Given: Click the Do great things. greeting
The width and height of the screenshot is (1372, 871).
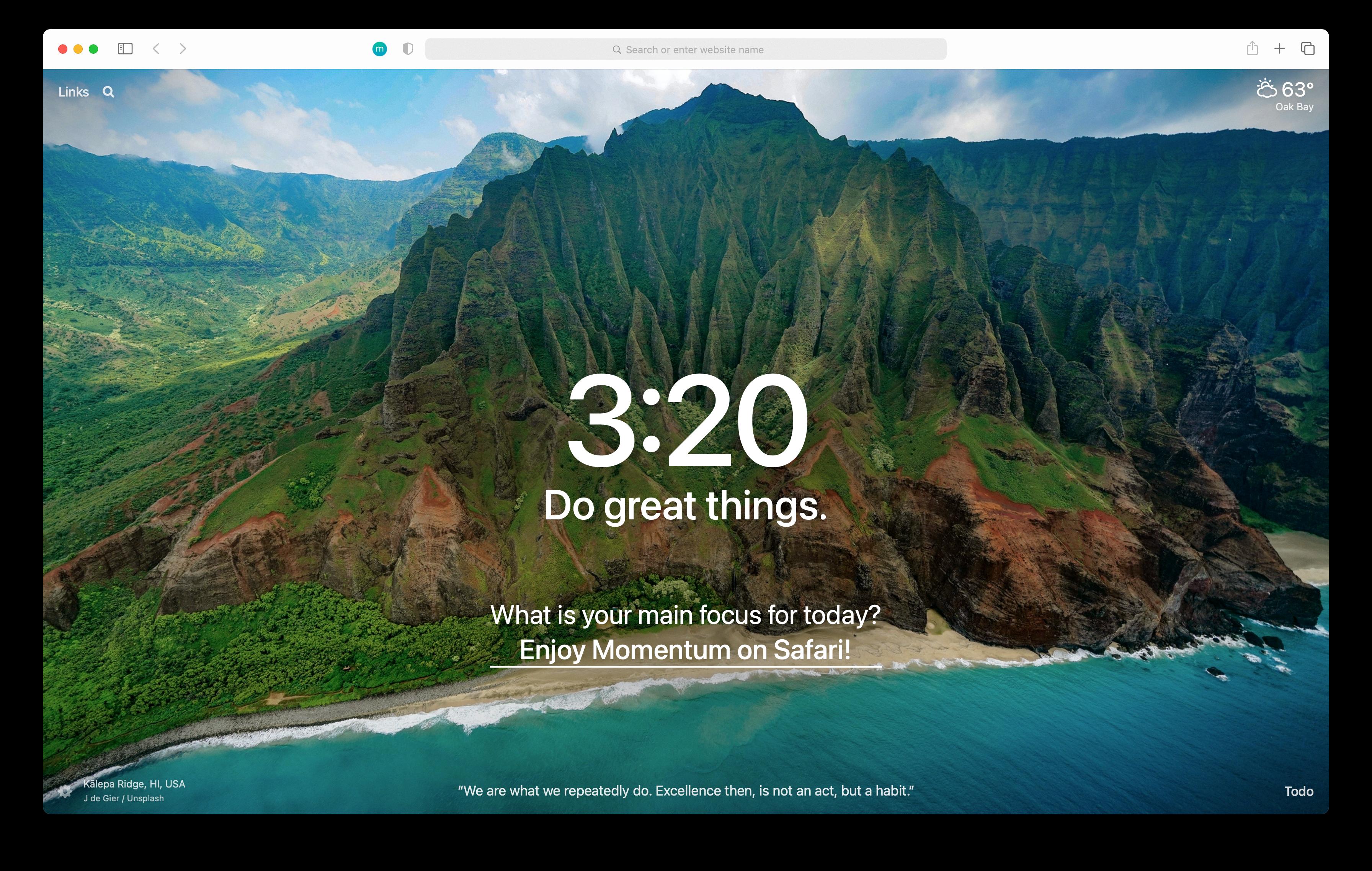Looking at the screenshot, I should pyautogui.click(x=686, y=506).
